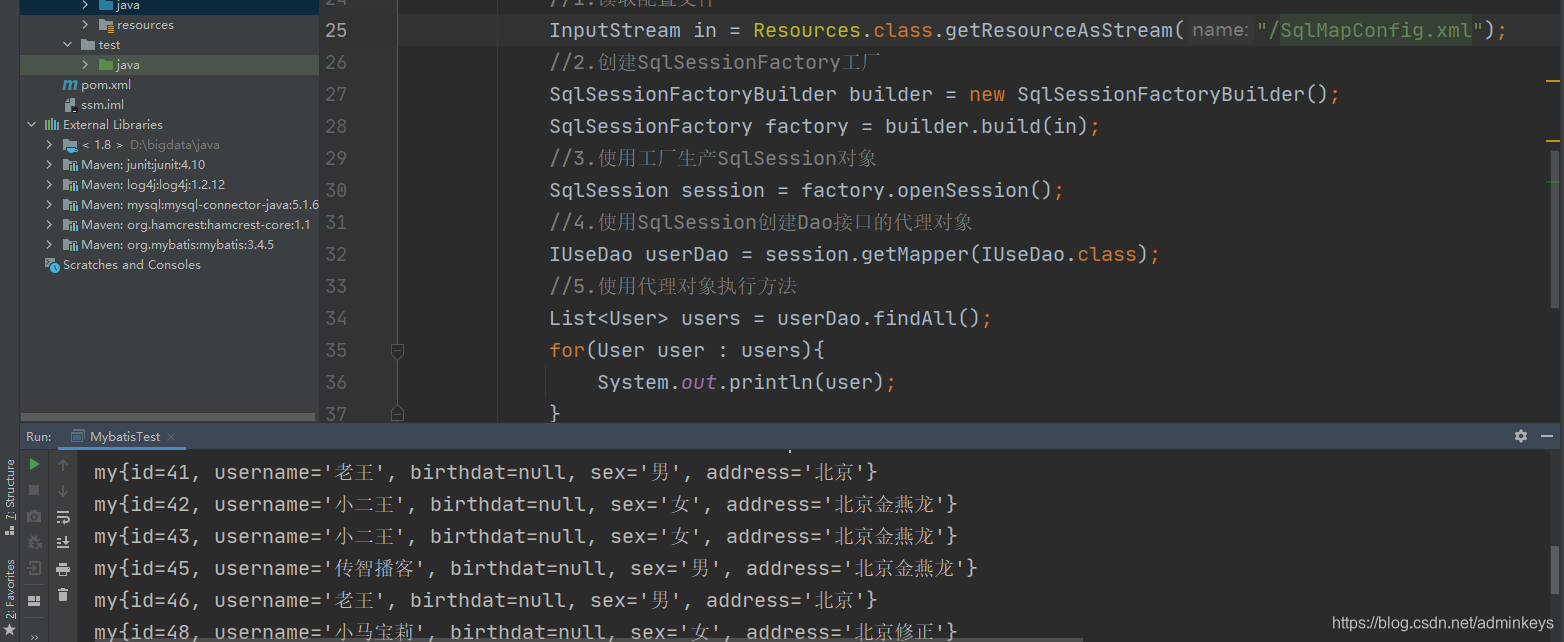Screen dimensions: 1564x642
Task: Toggle scroll to end in console
Action: [64, 541]
